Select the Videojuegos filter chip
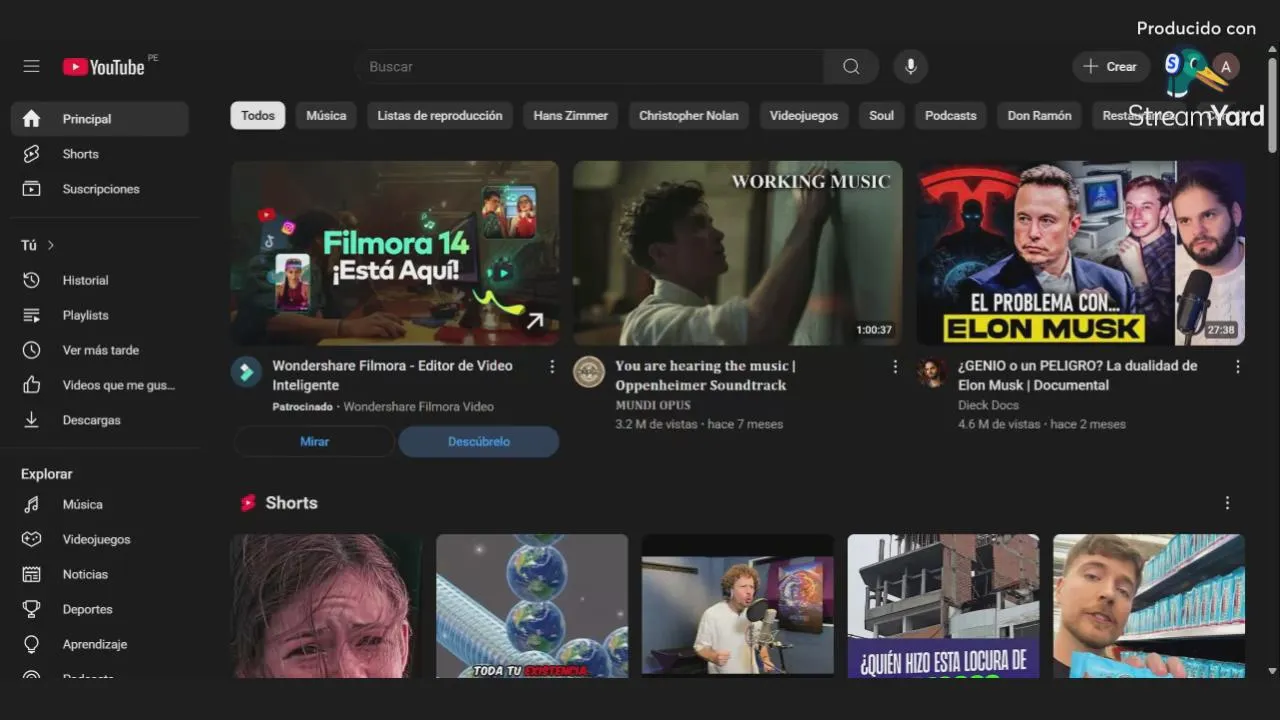Viewport: 1280px width, 720px height. point(804,116)
